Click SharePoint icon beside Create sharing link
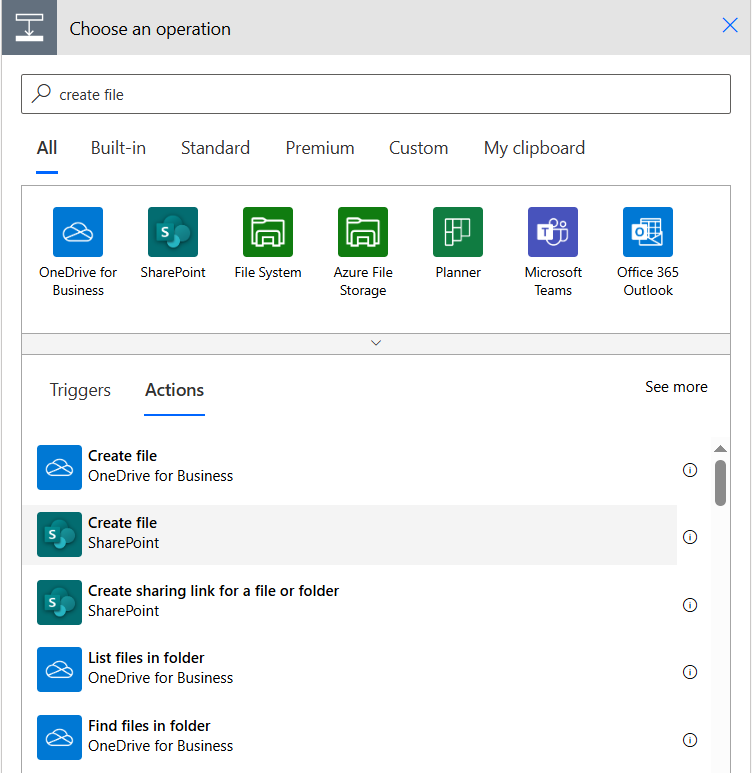The image size is (752, 773). (x=59, y=602)
